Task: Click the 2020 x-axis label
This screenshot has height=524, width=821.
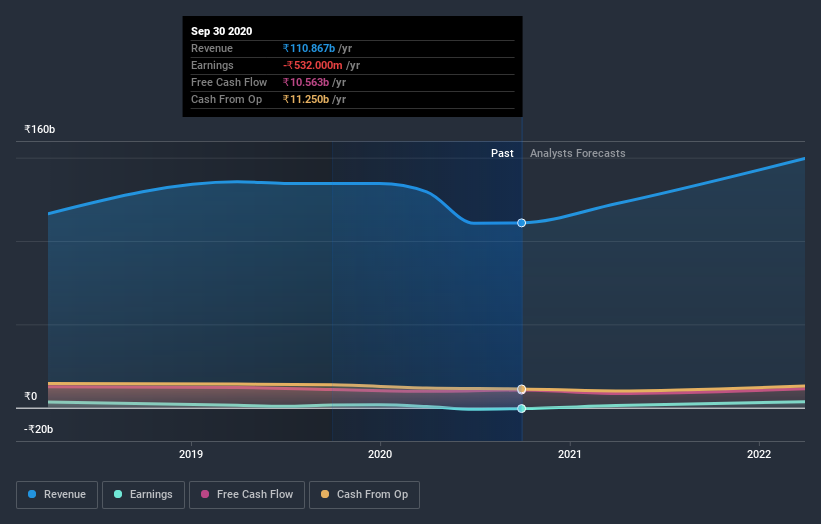Action: (x=380, y=454)
